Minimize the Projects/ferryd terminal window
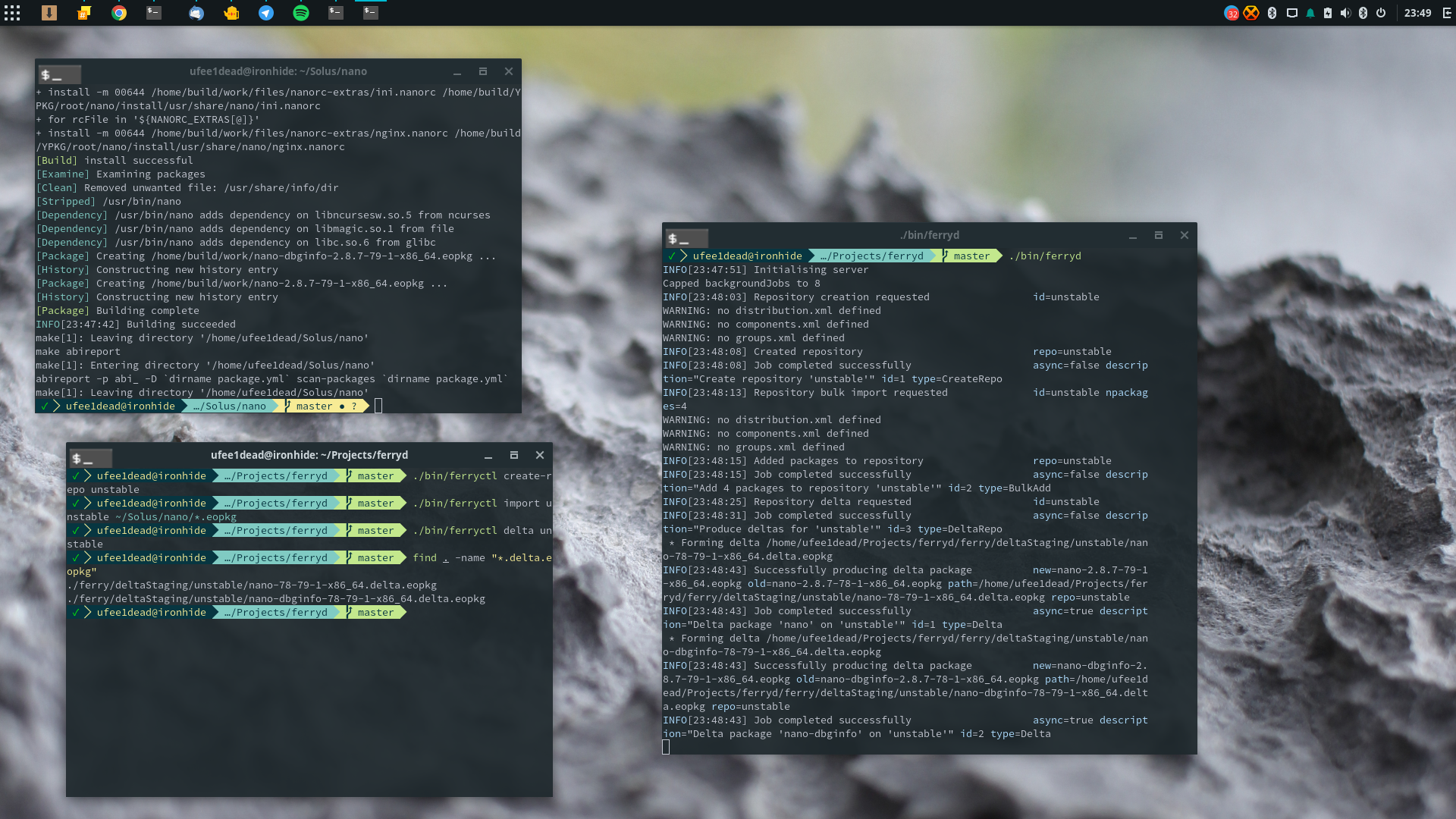 (488, 455)
